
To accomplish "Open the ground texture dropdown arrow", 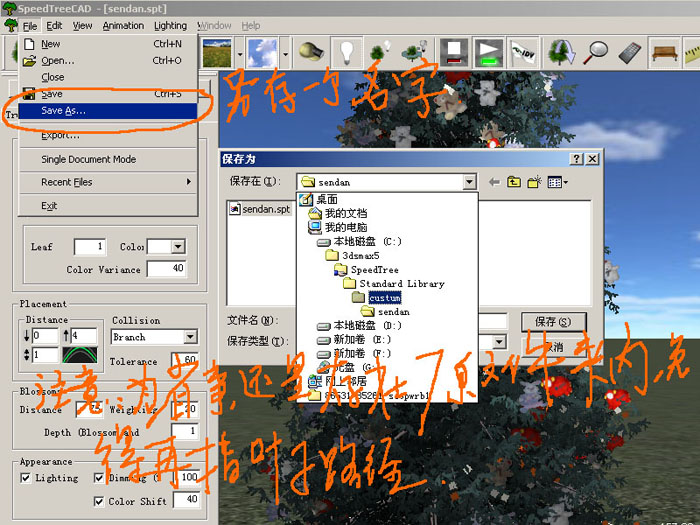I will [240, 54].
